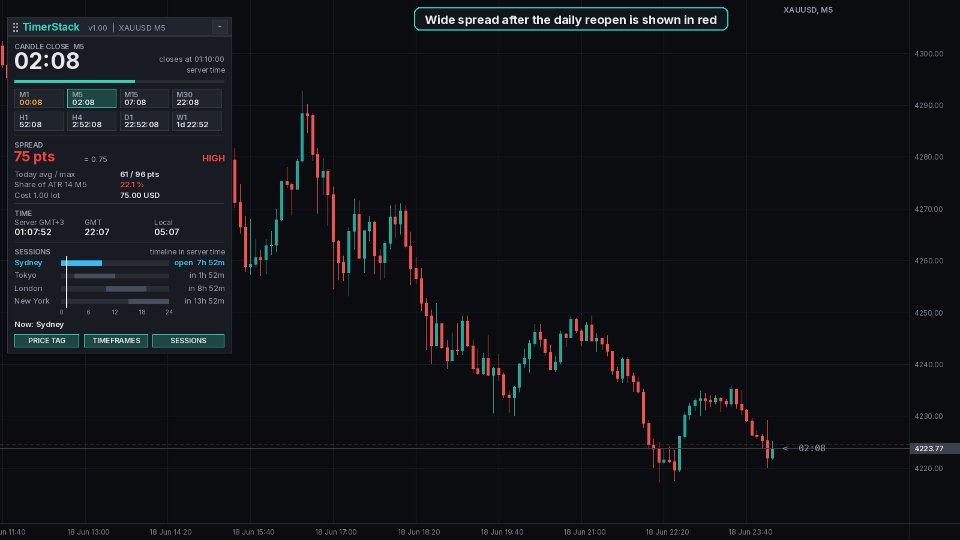
Task: Click the 02:08 timer label on chart
Action: click(812, 448)
